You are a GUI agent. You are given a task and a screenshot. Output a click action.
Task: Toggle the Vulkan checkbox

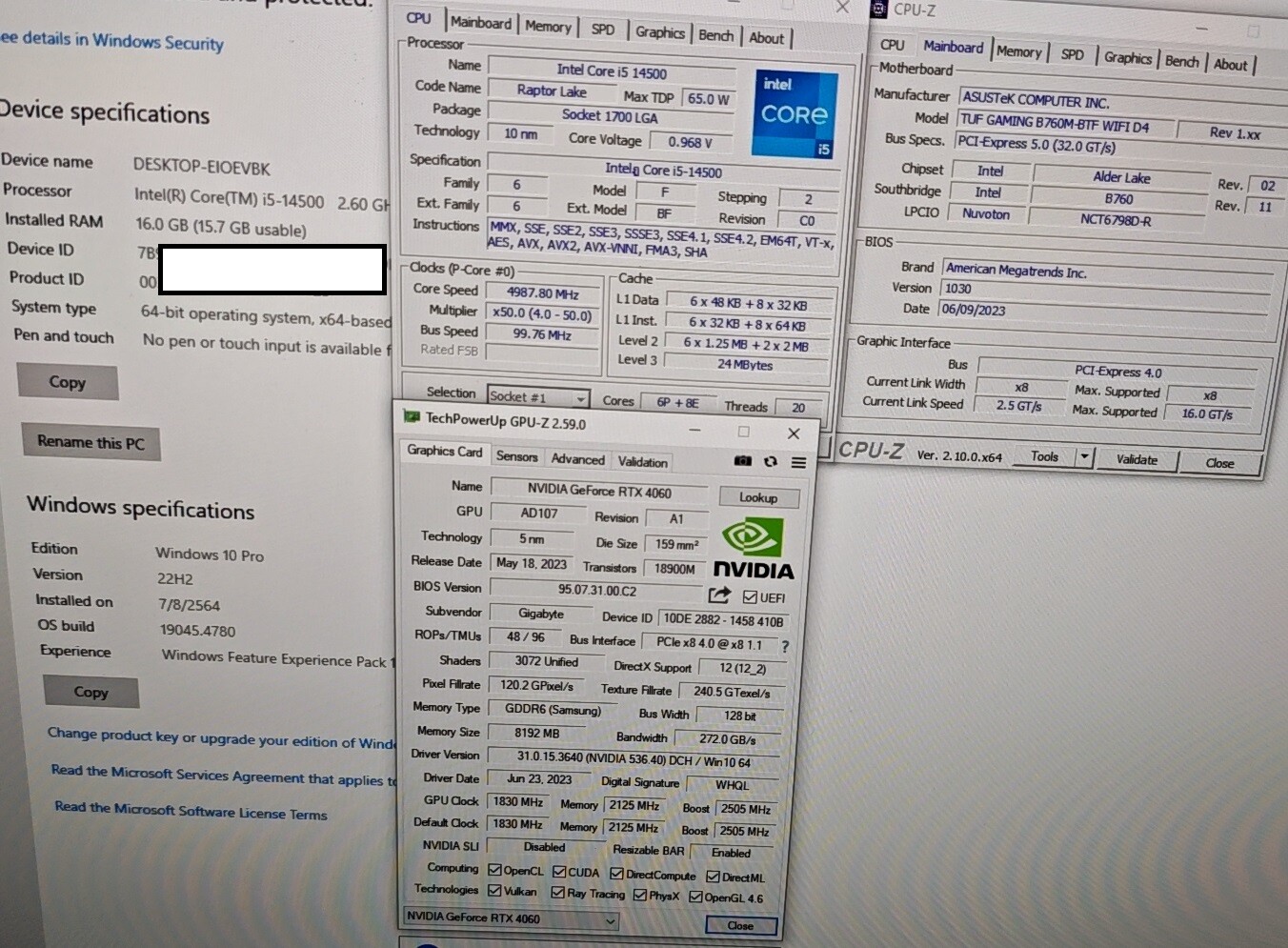coord(494,891)
